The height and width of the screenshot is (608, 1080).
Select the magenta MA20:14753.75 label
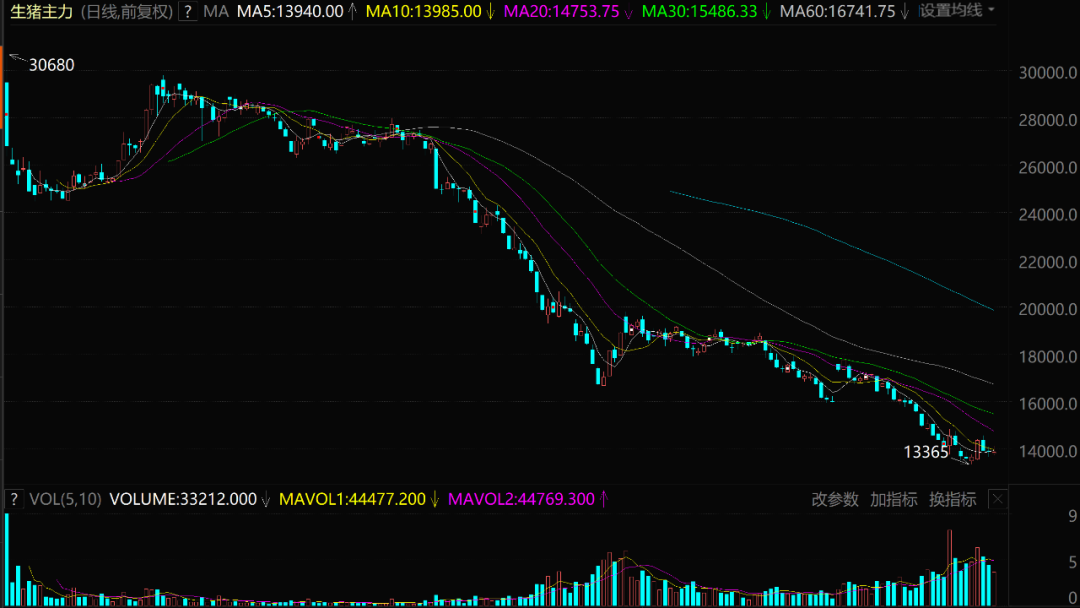tap(561, 11)
